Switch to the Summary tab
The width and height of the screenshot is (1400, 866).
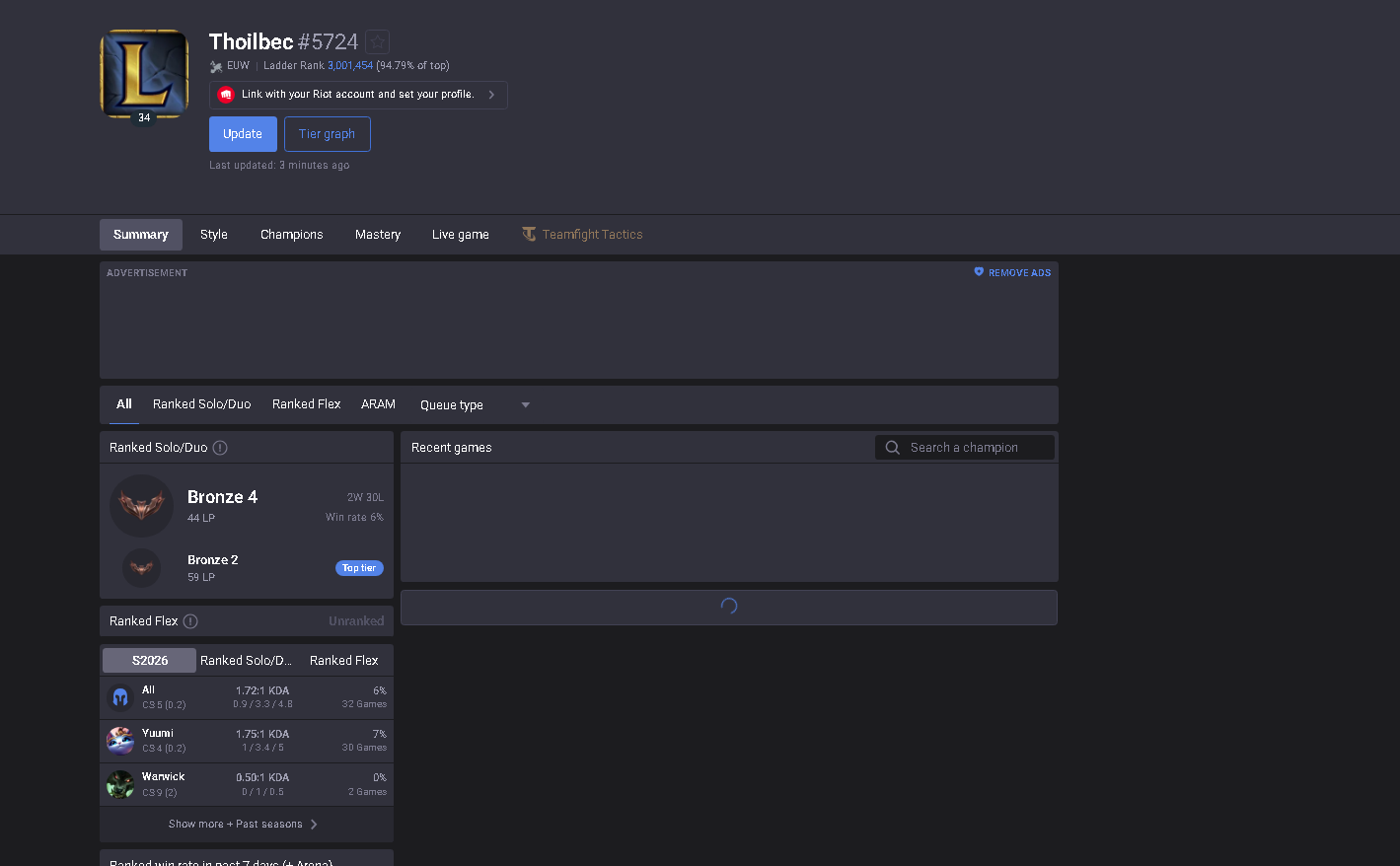(141, 235)
